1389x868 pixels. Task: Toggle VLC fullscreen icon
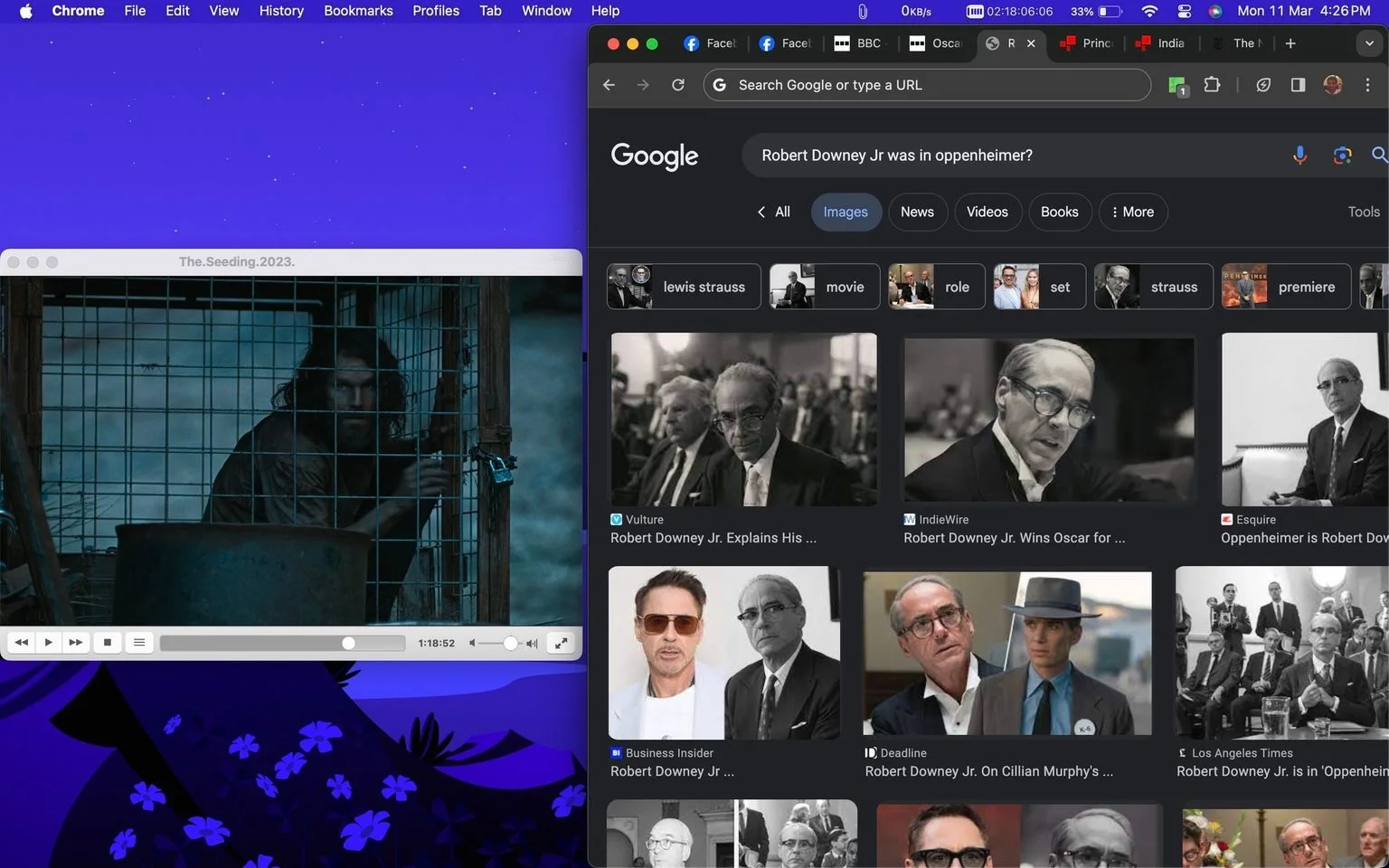click(561, 643)
